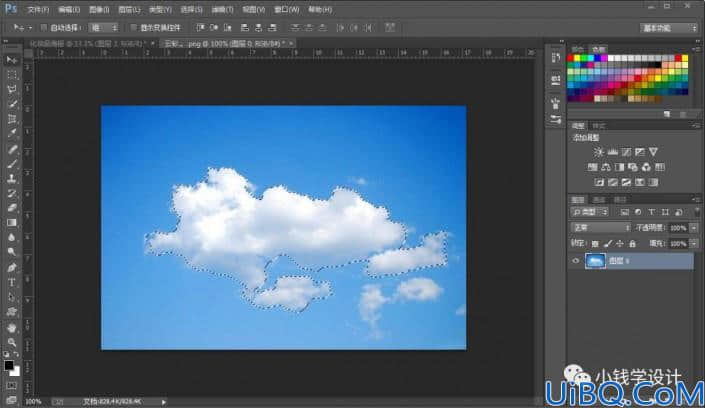The height and width of the screenshot is (408, 705).
Task: Select the Pen tool
Action: [x=12, y=268]
